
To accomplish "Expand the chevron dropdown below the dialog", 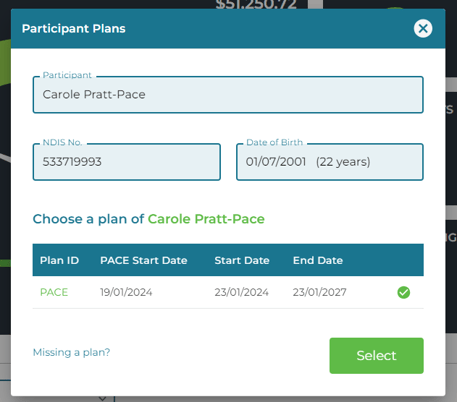I will tap(103, 398).
